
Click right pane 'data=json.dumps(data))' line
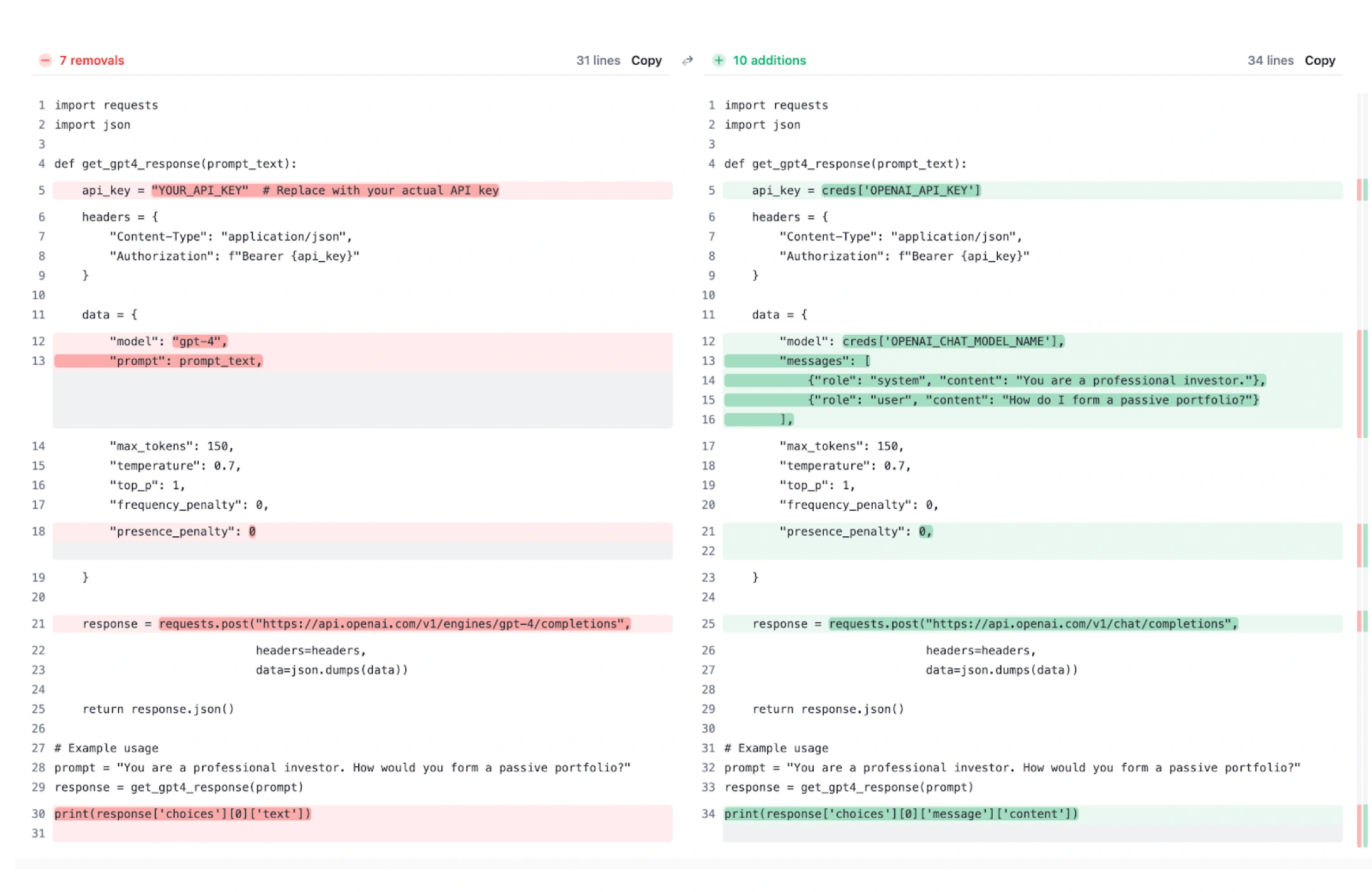click(1001, 670)
